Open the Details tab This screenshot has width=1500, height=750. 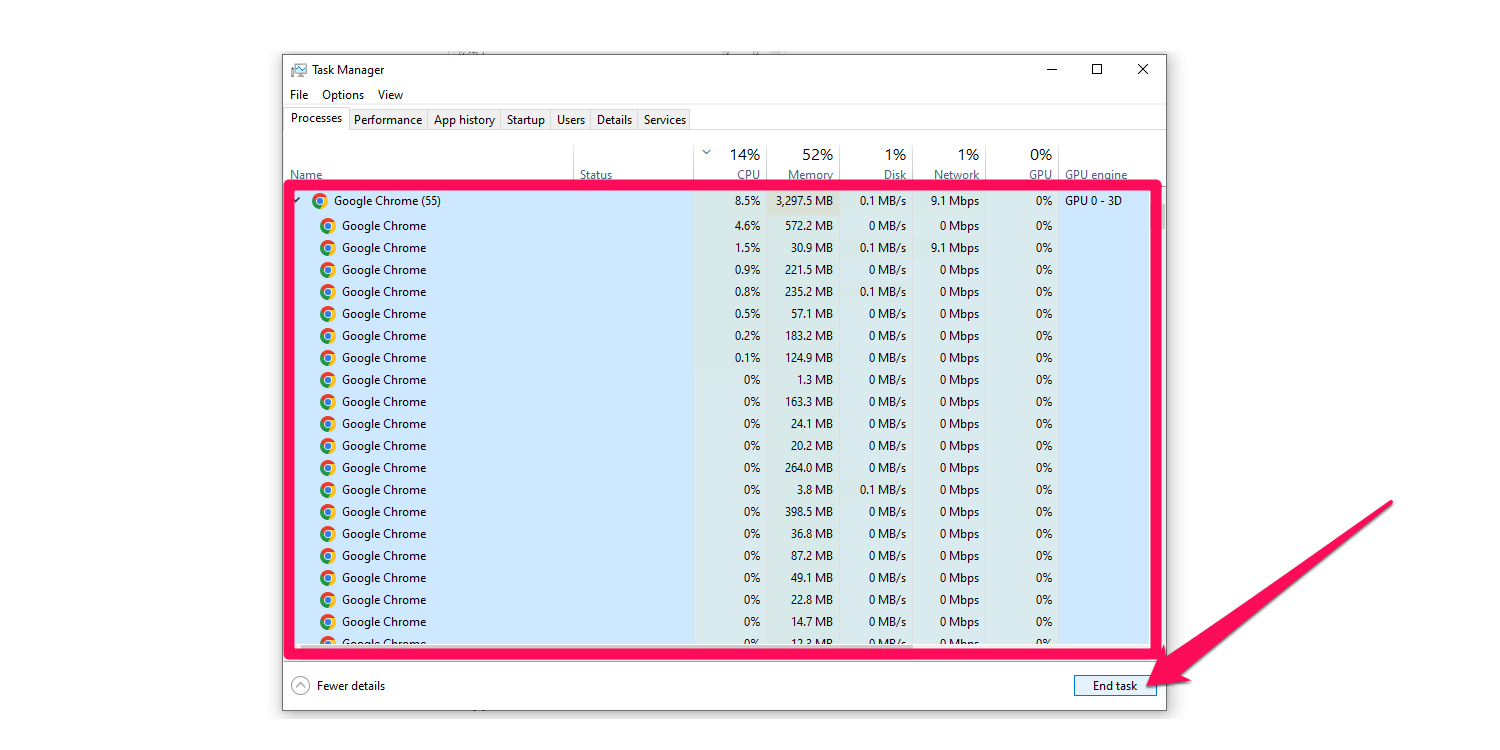click(x=614, y=120)
